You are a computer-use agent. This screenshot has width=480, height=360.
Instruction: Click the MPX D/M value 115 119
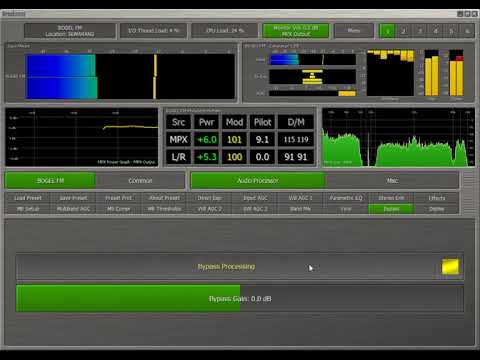(x=296, y=139)
